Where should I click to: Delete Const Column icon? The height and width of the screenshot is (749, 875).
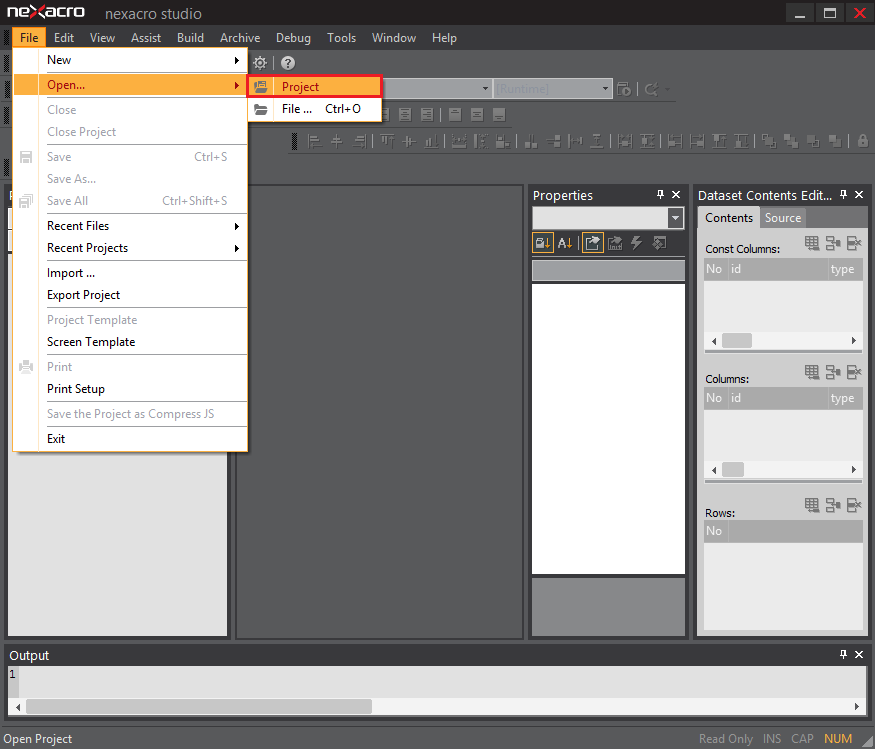coord(854,243)
